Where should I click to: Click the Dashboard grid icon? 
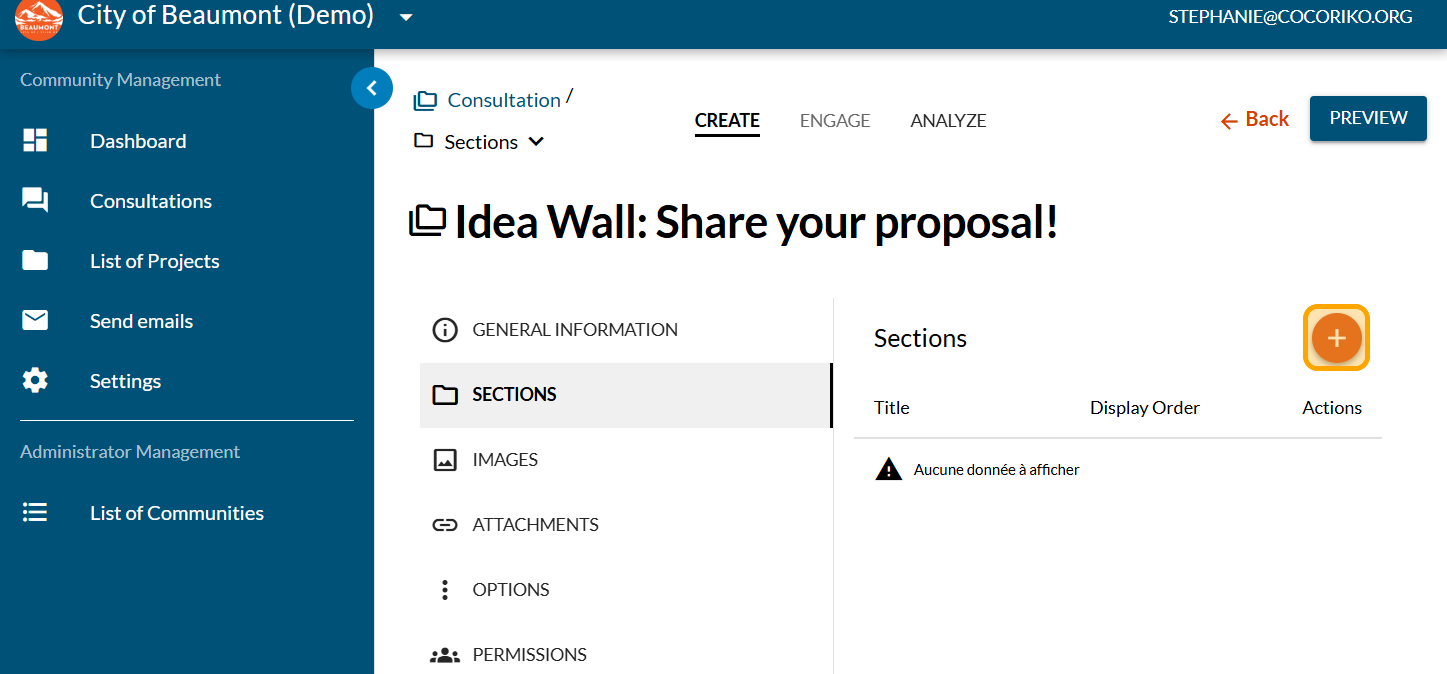point(35,141)
